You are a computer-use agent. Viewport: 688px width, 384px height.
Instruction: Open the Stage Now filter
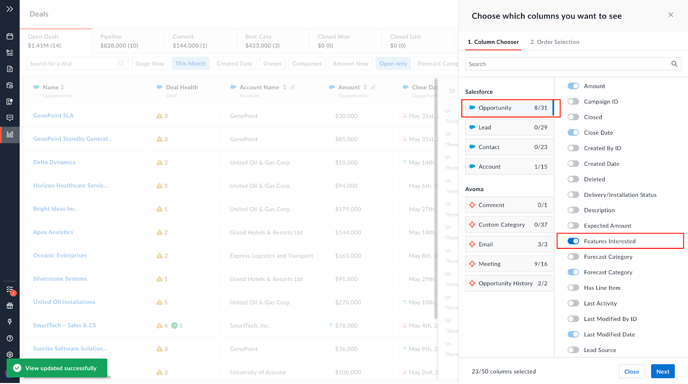150,64
